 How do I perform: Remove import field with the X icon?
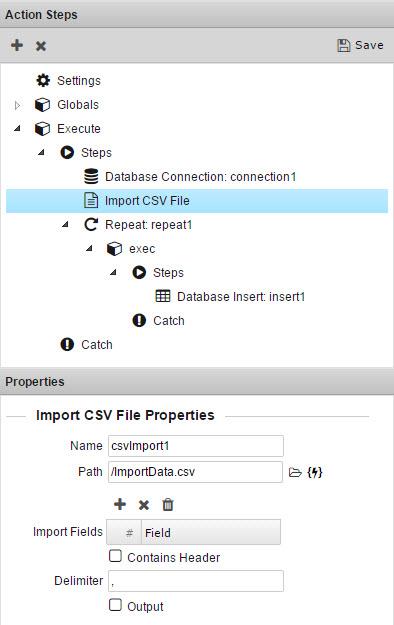pos(144,505)
